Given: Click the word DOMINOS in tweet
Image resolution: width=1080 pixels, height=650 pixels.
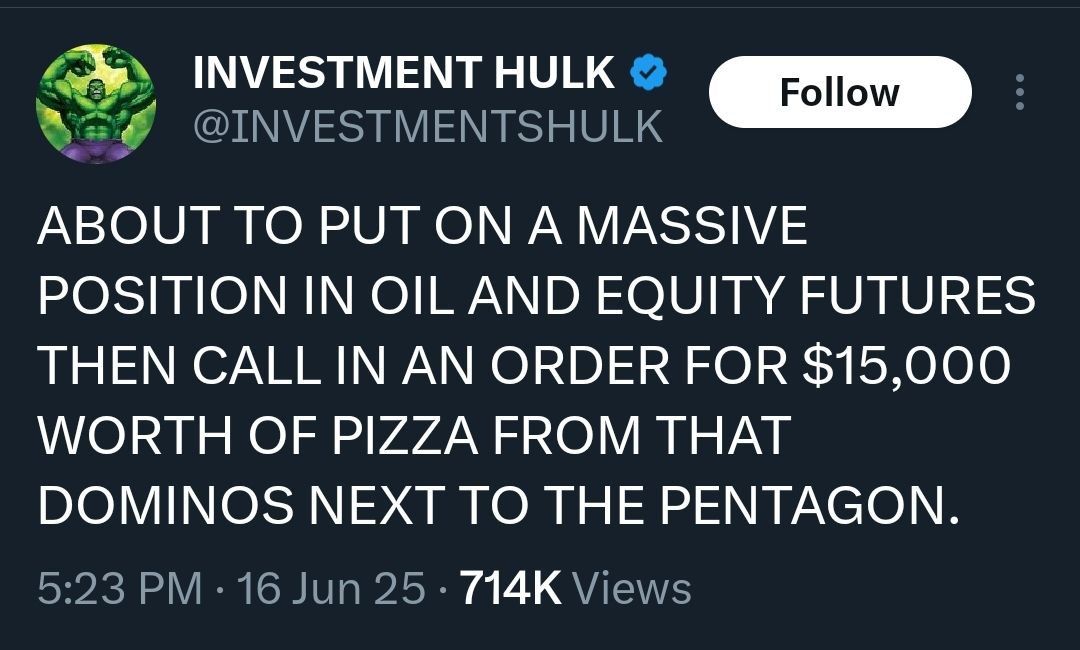Looking at the screenshot, I should (165, 505).
